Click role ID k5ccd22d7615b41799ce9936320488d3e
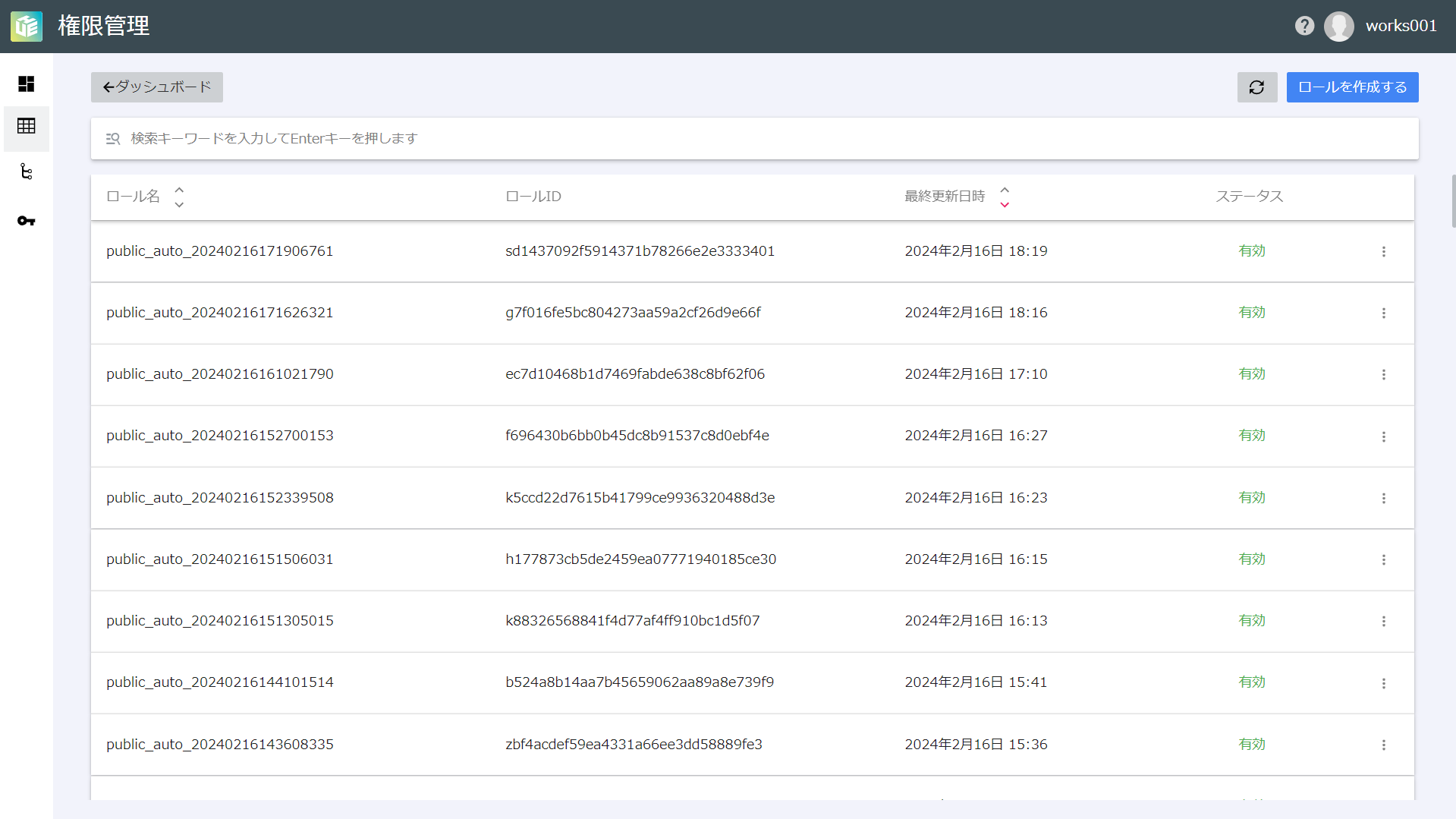 point(640,498)
